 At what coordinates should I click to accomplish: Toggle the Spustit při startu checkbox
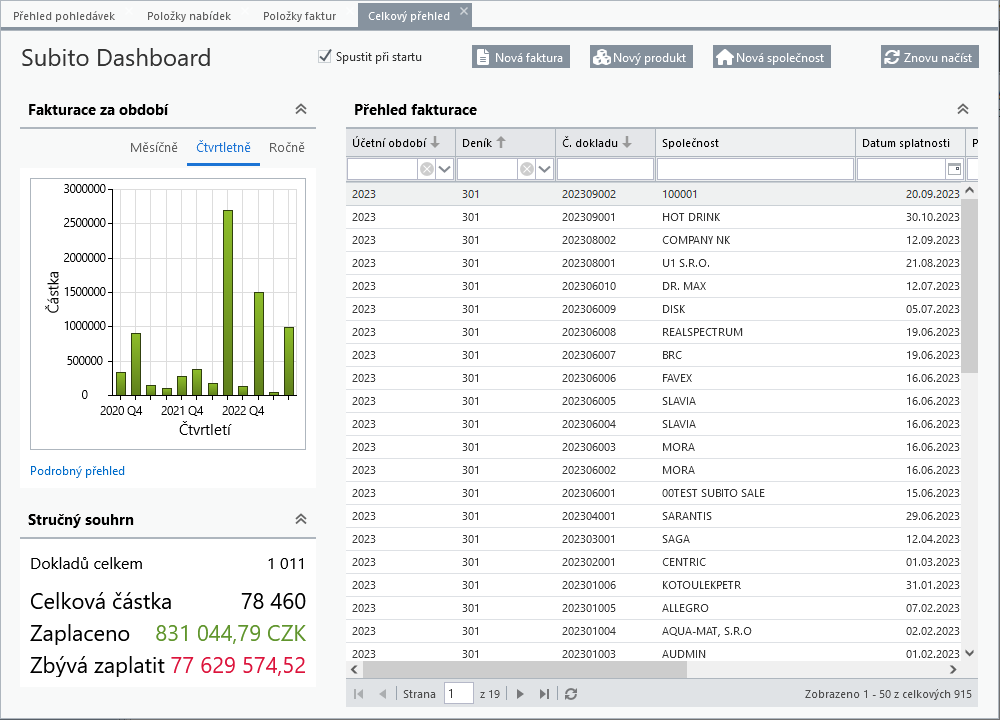pyautogui.click(x=325, y=57)
